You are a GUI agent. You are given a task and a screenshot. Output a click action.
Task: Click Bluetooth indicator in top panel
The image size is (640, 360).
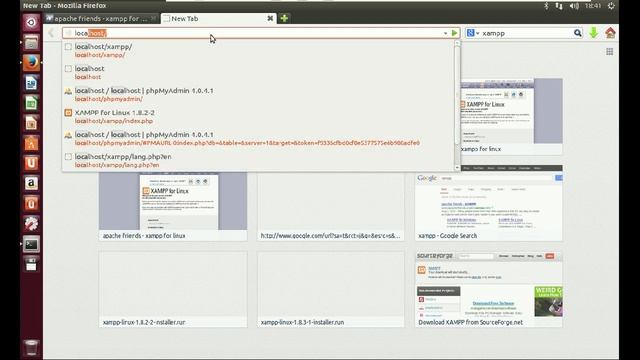(546, 6)
